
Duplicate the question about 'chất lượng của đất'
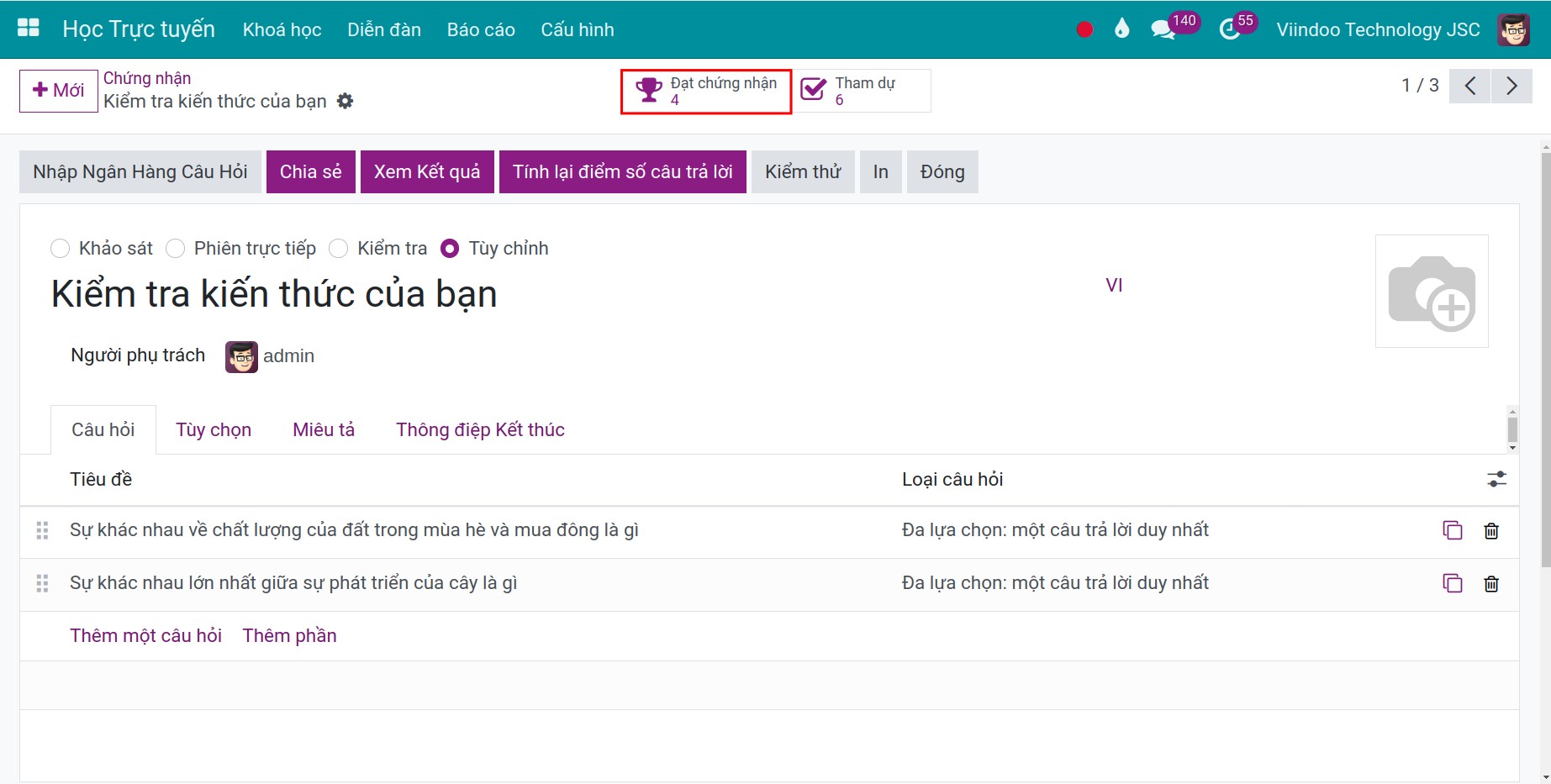point(1453,530)
